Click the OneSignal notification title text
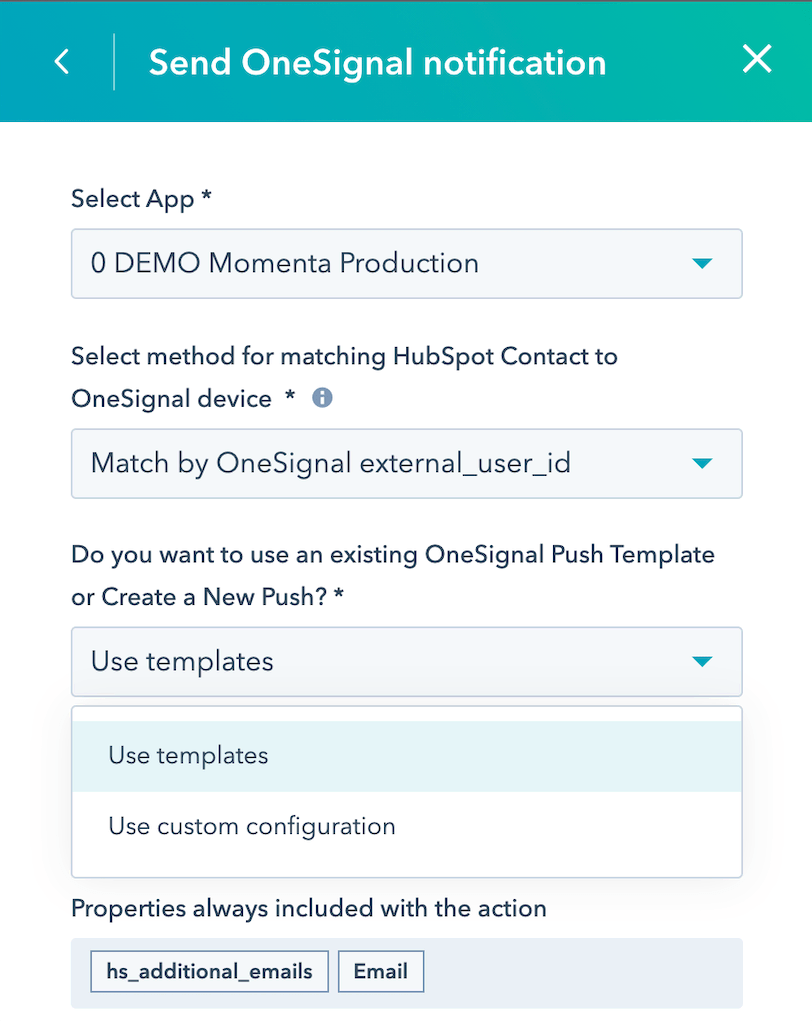The height and width of the screenshot is (1021, 812). [378, 62]
